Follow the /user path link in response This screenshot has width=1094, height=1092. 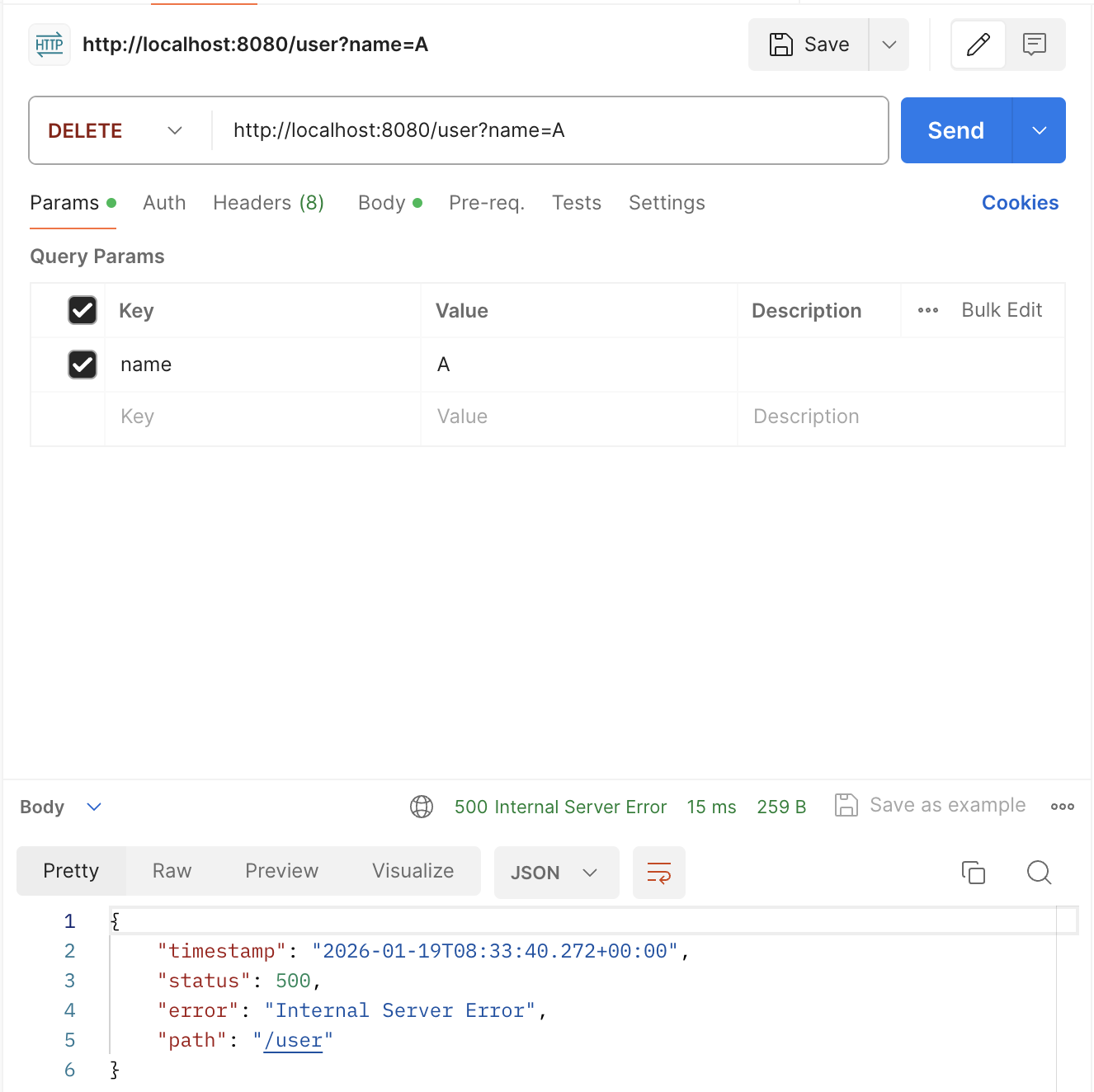(293, 1041)
